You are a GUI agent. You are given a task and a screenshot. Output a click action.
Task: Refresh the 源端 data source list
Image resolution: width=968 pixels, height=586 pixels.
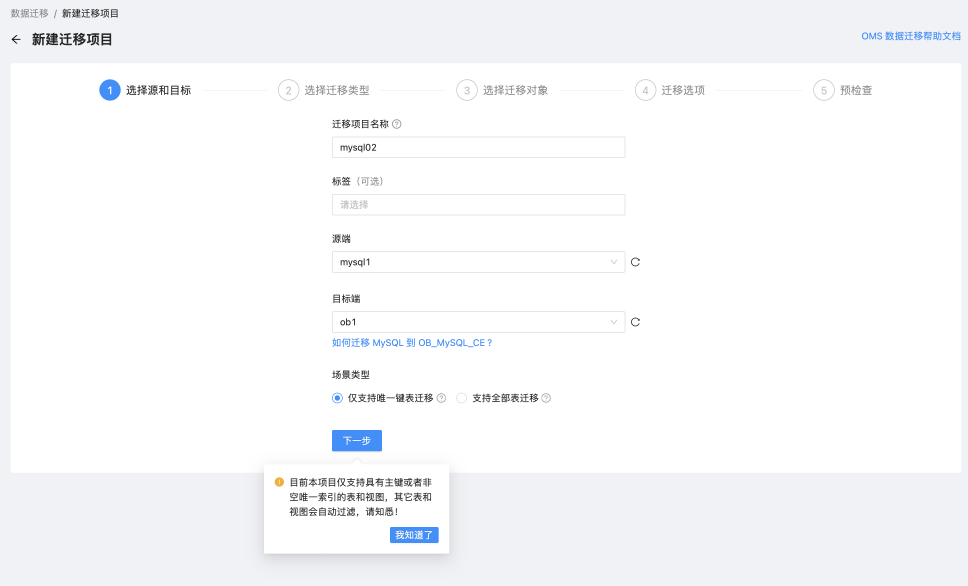635,262
